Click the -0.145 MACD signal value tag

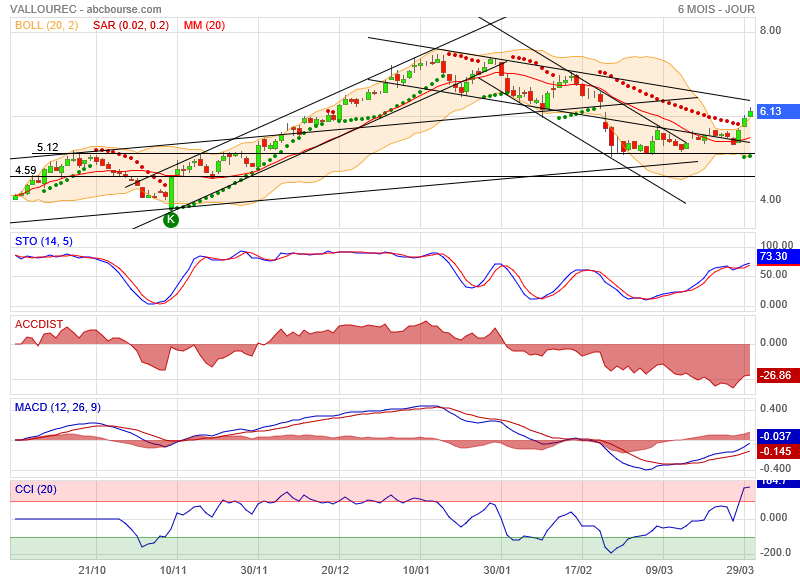click(x=779, y=451)
